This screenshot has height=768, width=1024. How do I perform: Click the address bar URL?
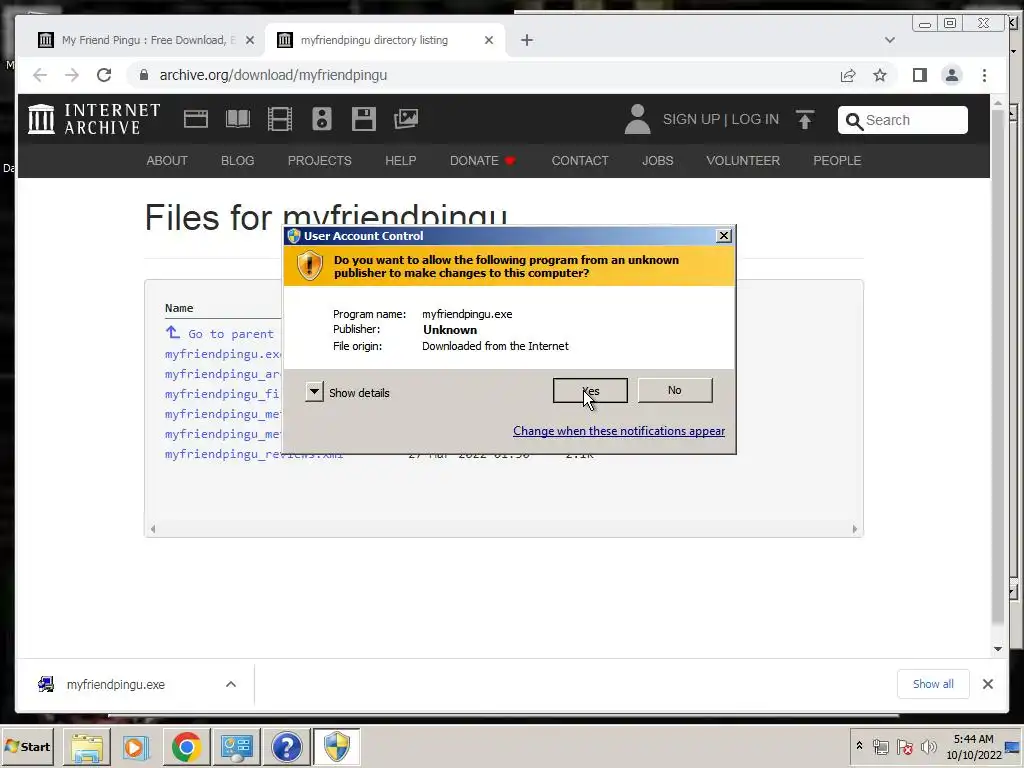273,75
